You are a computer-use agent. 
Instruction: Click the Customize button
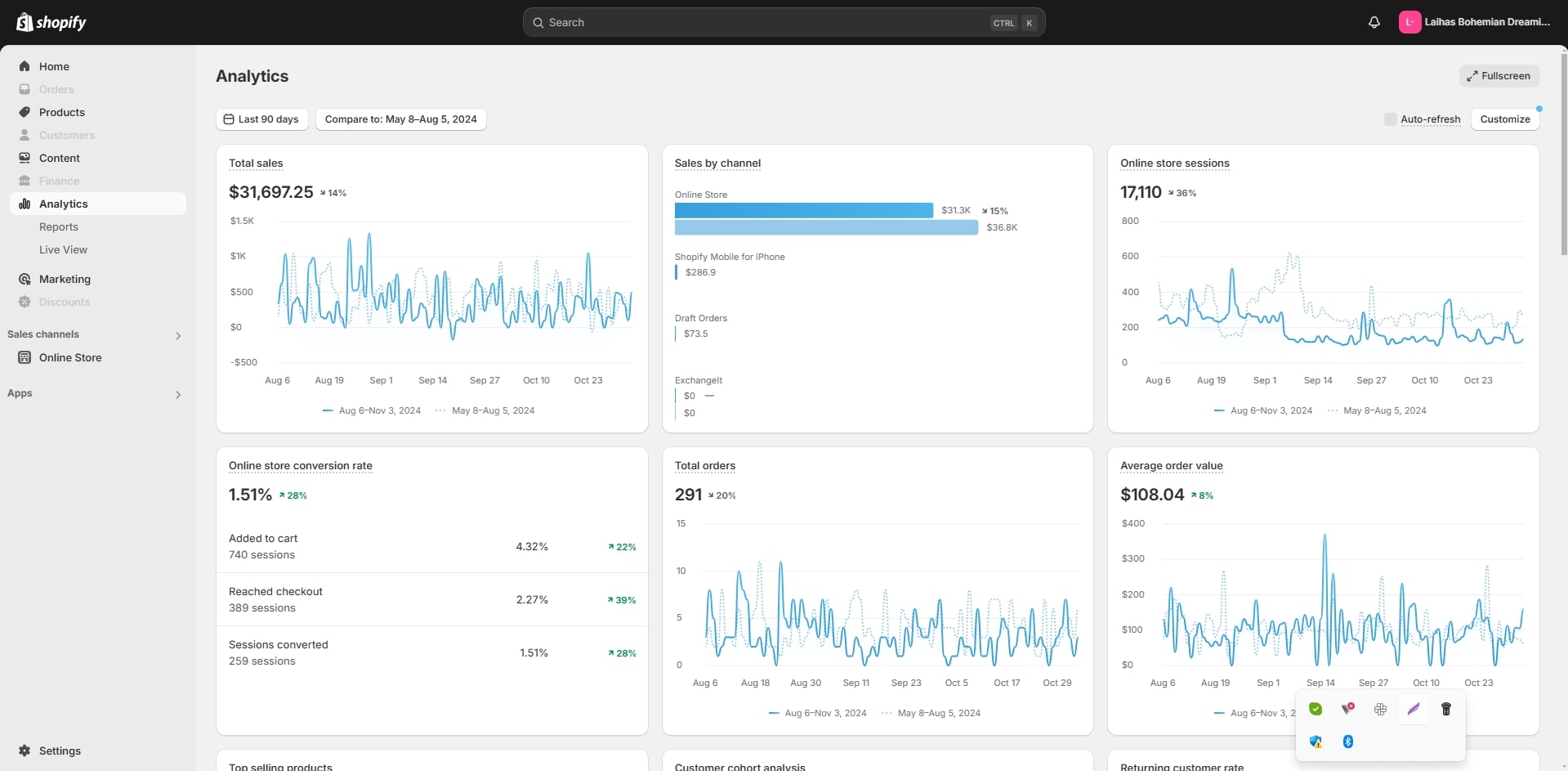(1504, 119)
